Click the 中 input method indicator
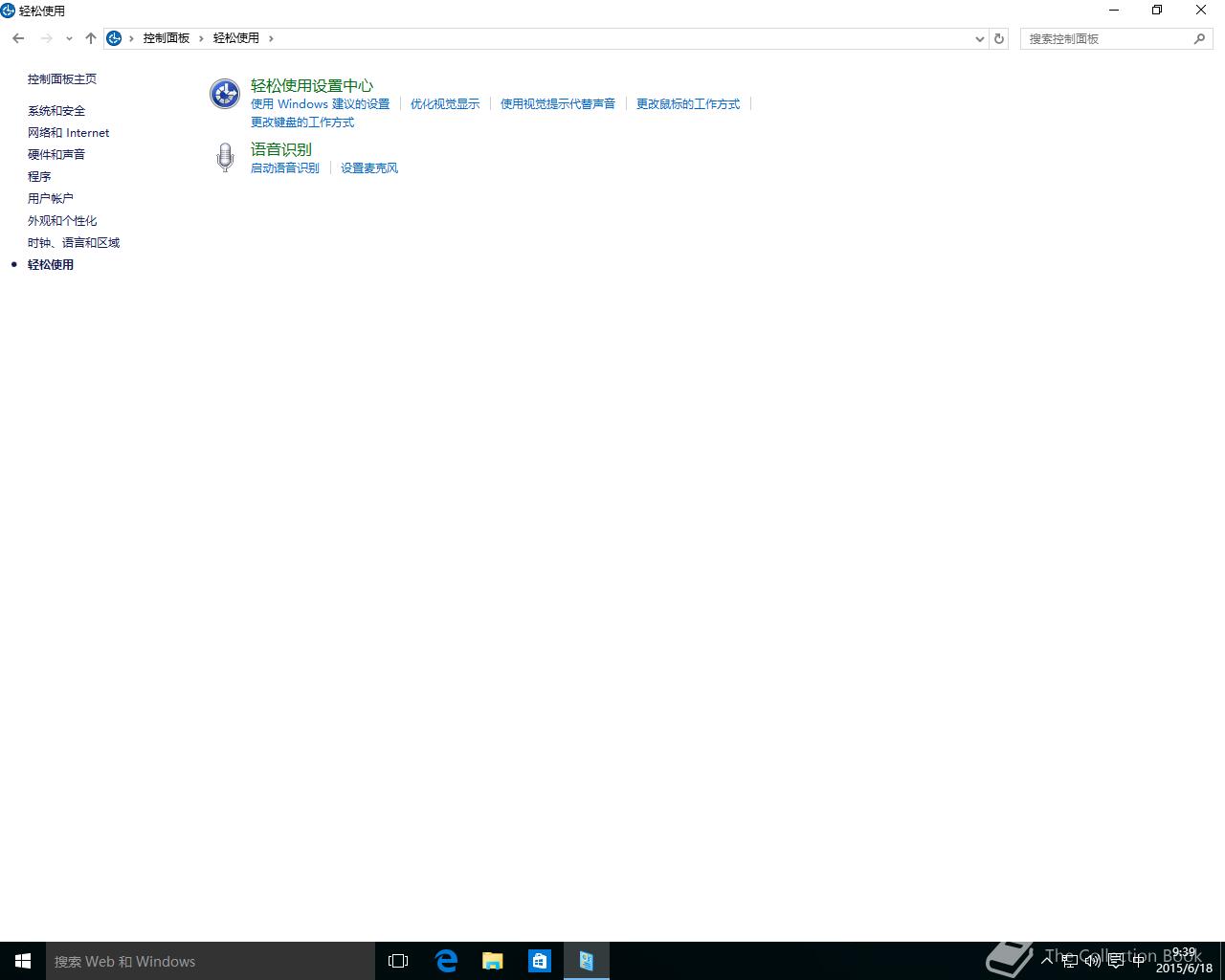1225x980 pixels. click(x=1139, y=961)
